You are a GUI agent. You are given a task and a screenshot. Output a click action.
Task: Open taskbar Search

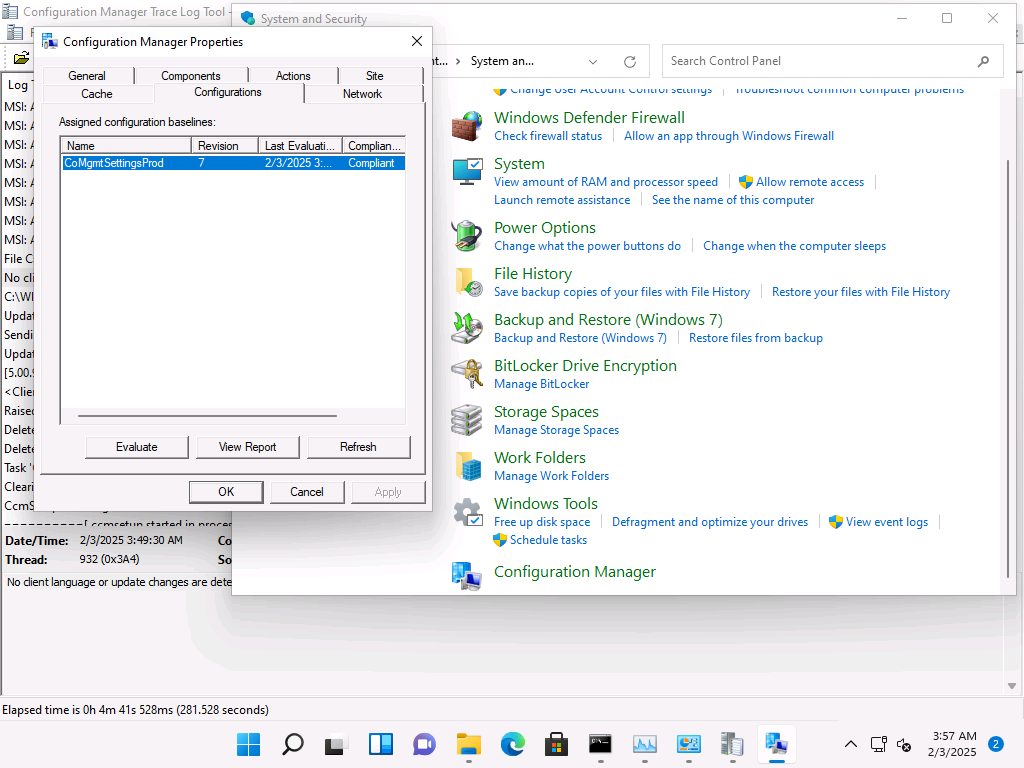[x=293, y=744]
